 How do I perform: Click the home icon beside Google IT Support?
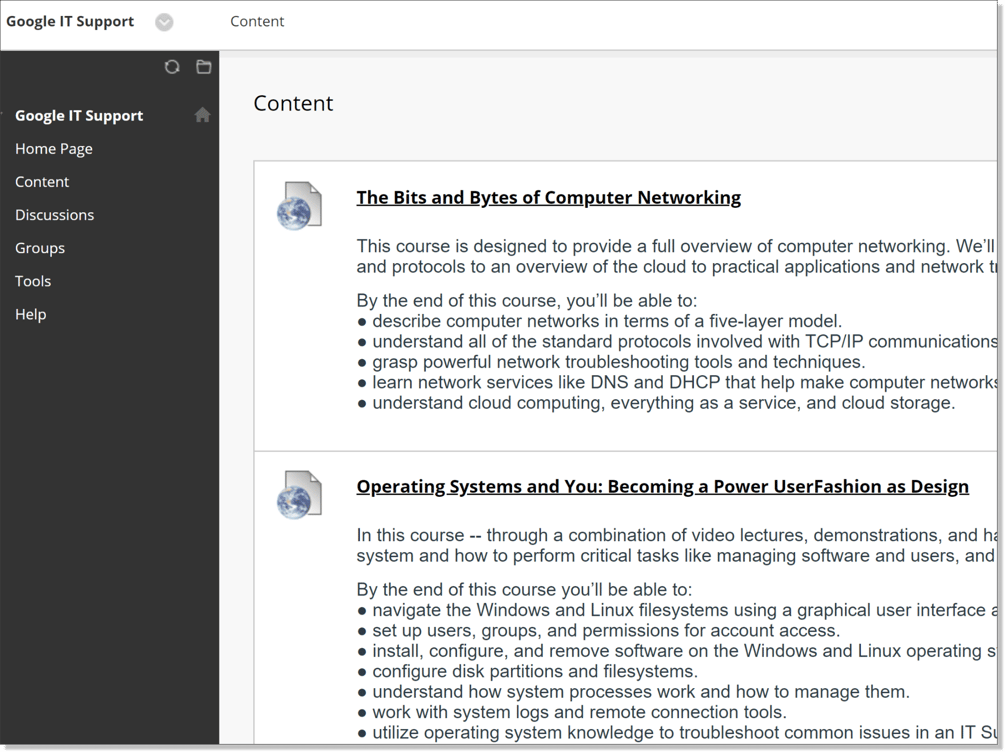[x=202, y=114]
